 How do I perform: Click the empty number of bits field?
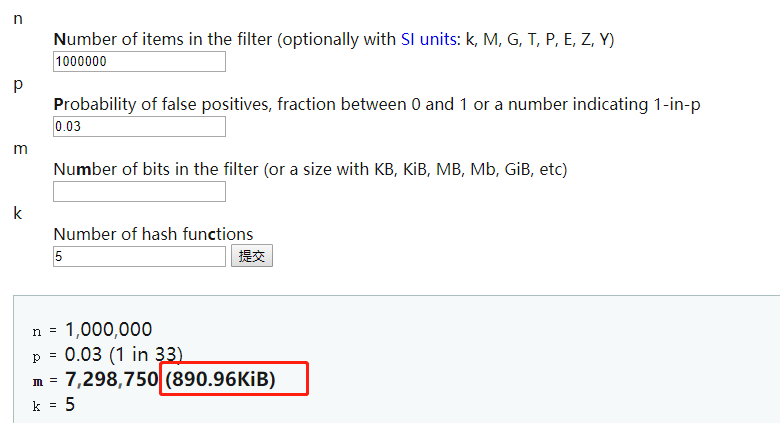(139, 192)
